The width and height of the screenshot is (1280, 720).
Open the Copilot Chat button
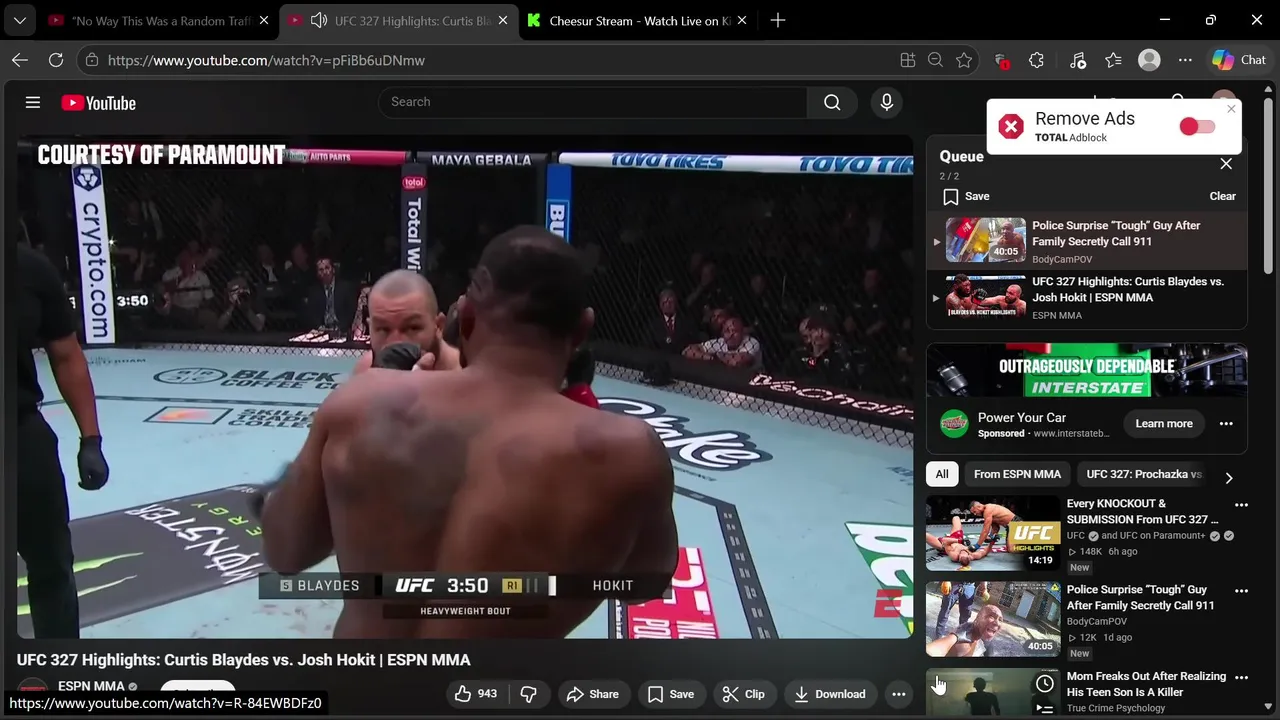(x=1239, y=60)
